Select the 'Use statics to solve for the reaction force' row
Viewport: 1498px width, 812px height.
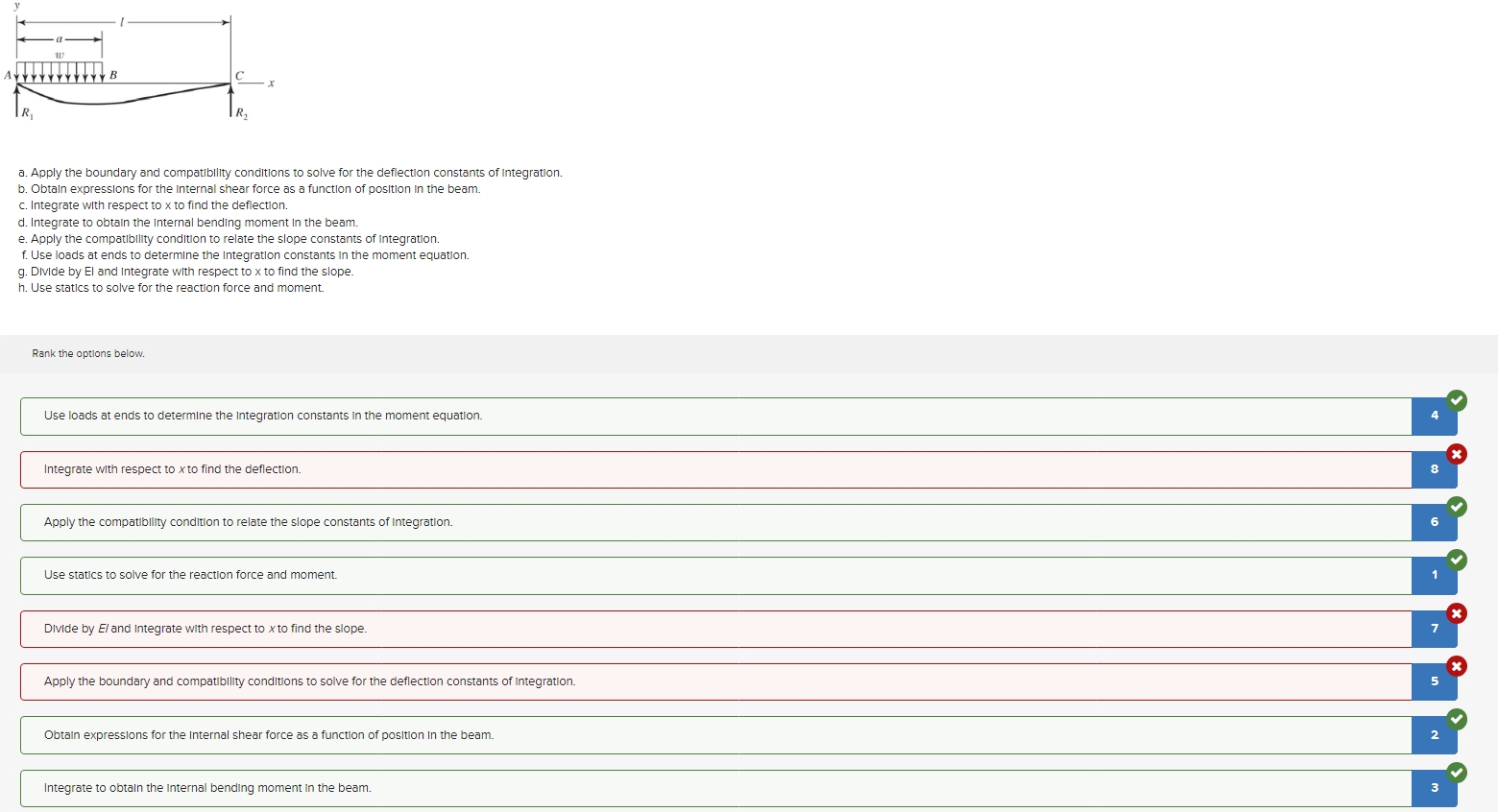coord(672,574)
